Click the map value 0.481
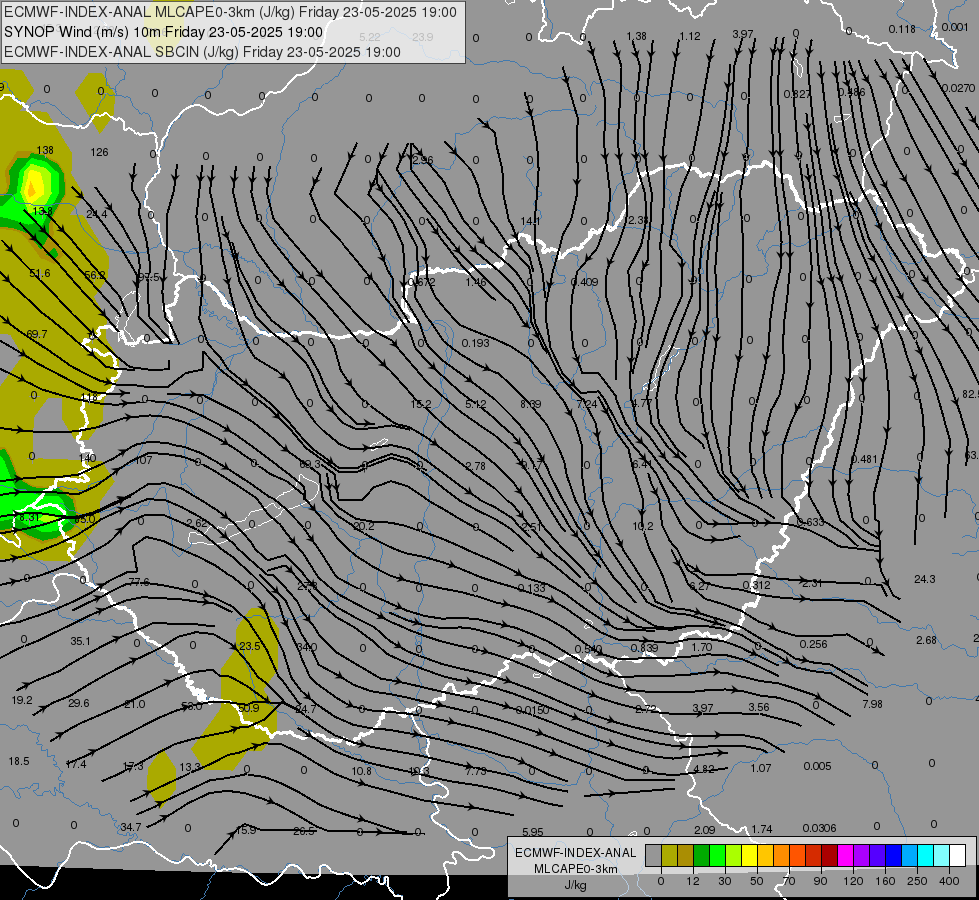Image resolution: width=979 pixels, height=900 pixels. click(865, 459)
